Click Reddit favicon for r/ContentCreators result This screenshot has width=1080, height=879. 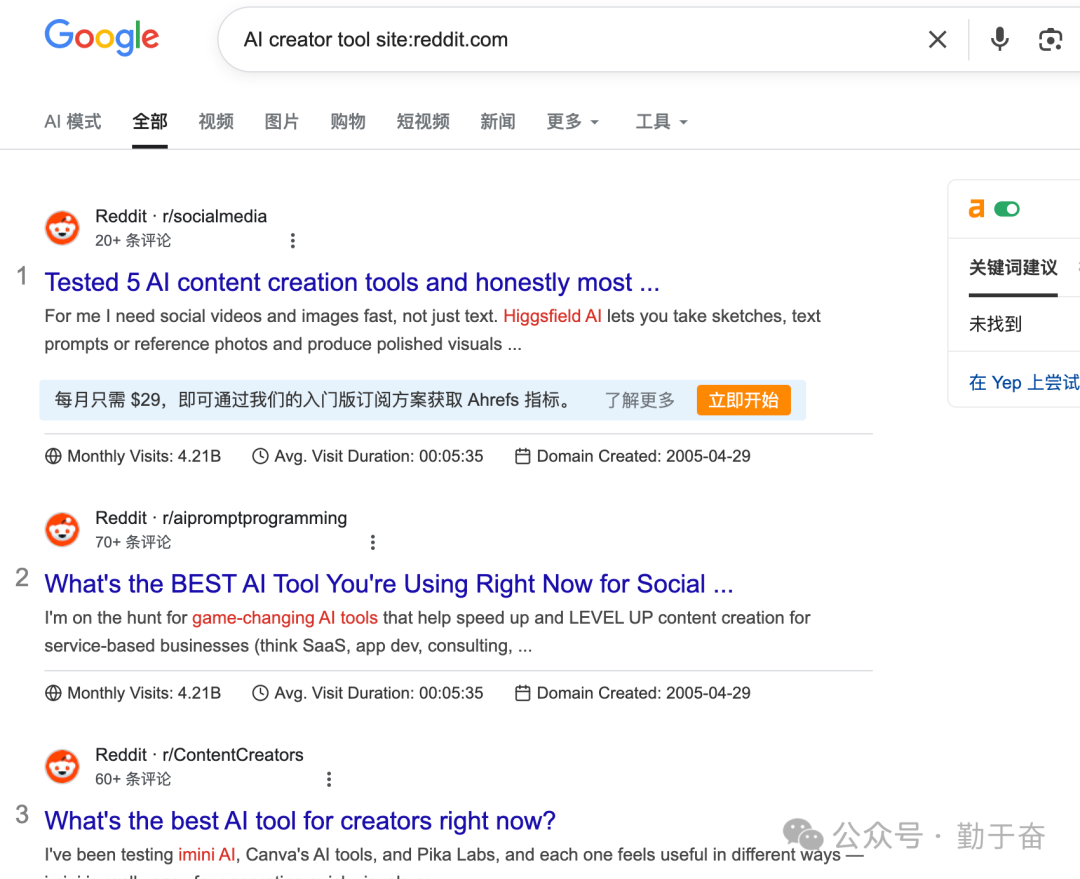click(x=62, y=767)
